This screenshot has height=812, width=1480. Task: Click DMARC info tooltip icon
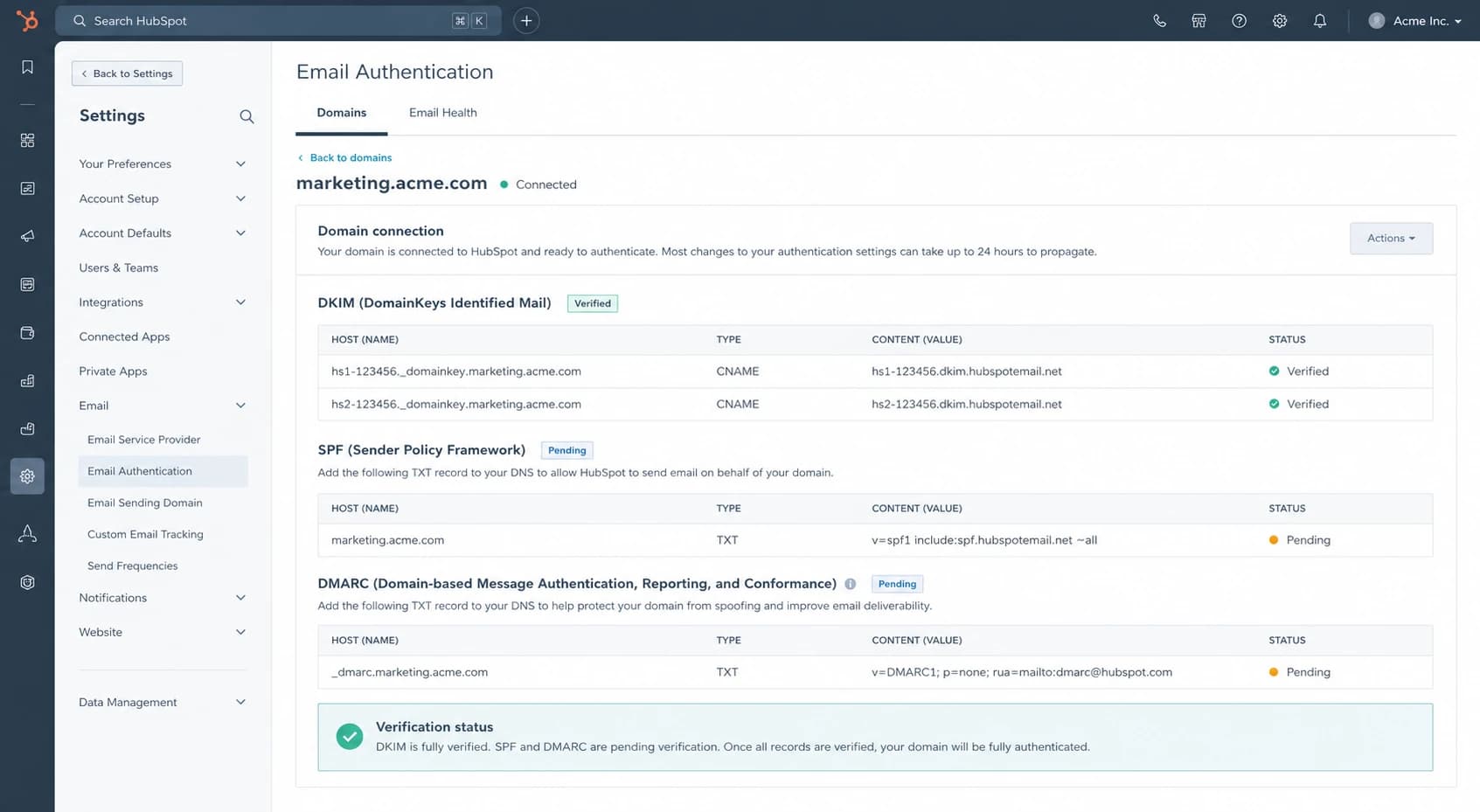850,584
